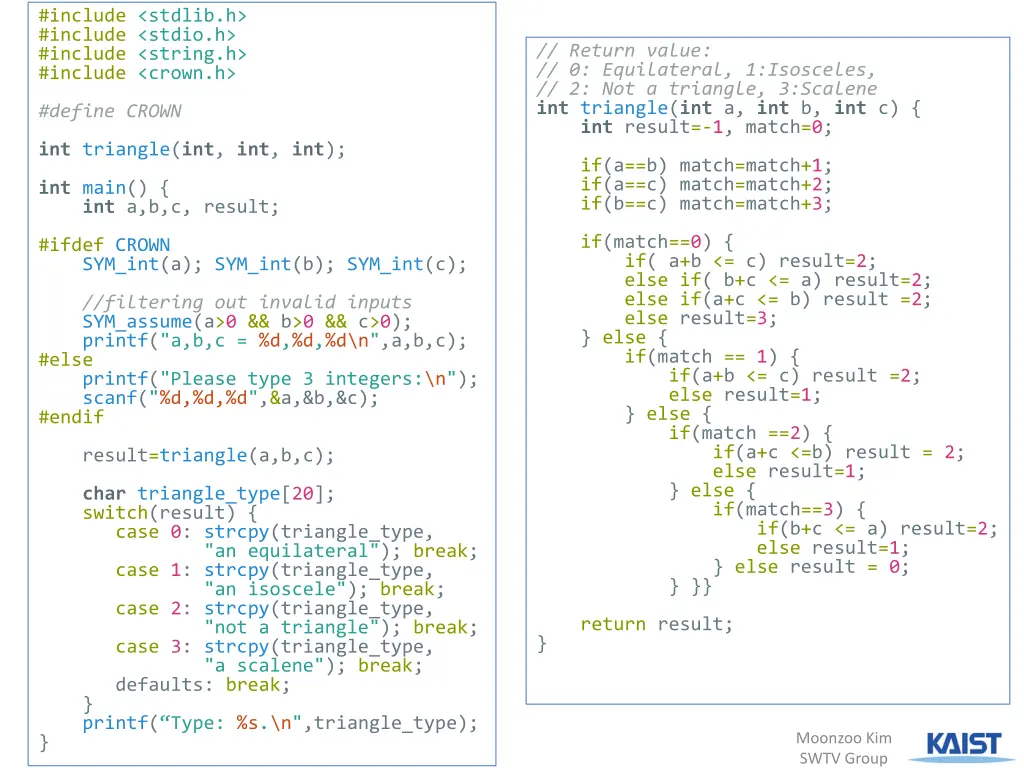This screenshot has height=768, width=1024.
Task: Click the "if(match == 1) {" line
Action: tap(712, 357)
